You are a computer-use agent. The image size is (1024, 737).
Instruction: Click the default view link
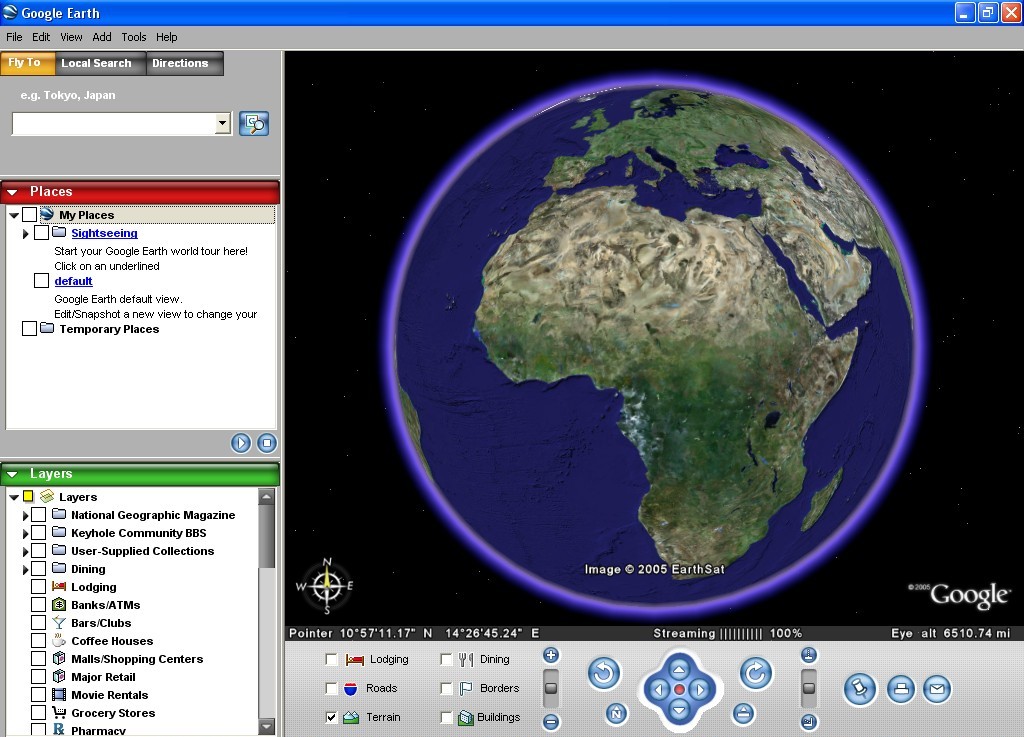73,281
